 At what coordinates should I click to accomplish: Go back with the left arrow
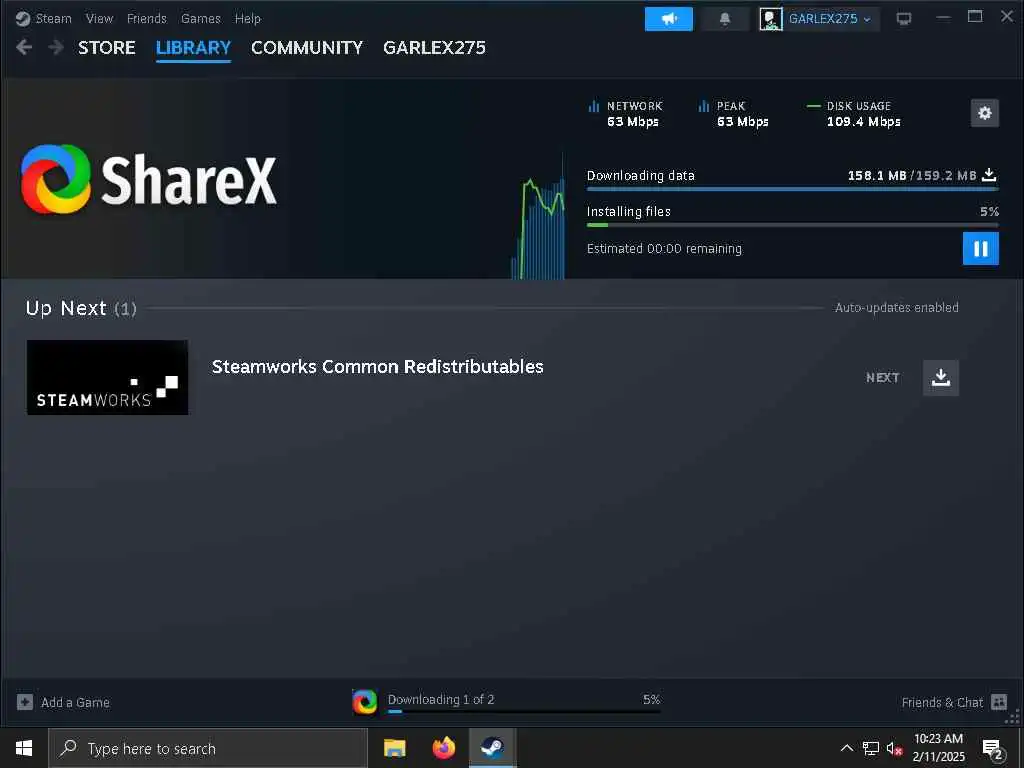[24, 47]
